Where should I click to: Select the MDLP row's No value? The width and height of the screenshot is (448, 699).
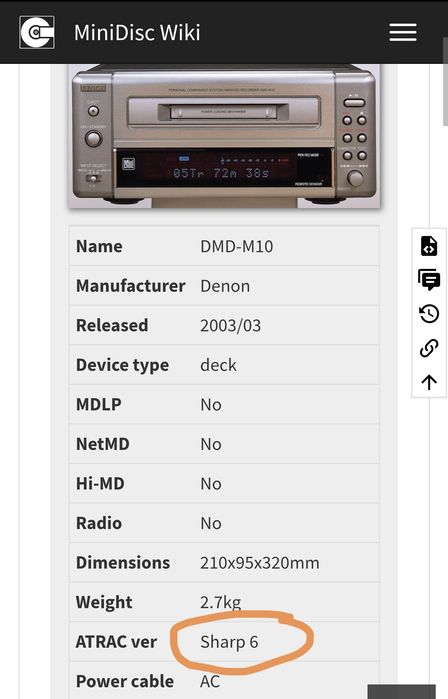pos(211,405)
